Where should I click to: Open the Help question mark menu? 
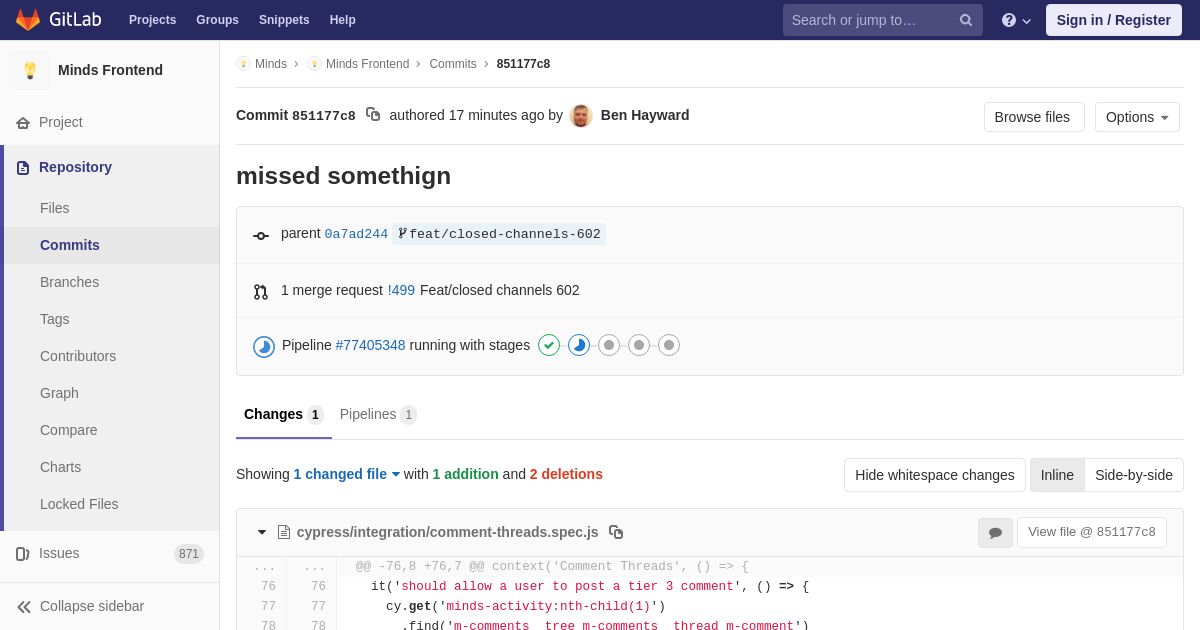[1016, 20]
